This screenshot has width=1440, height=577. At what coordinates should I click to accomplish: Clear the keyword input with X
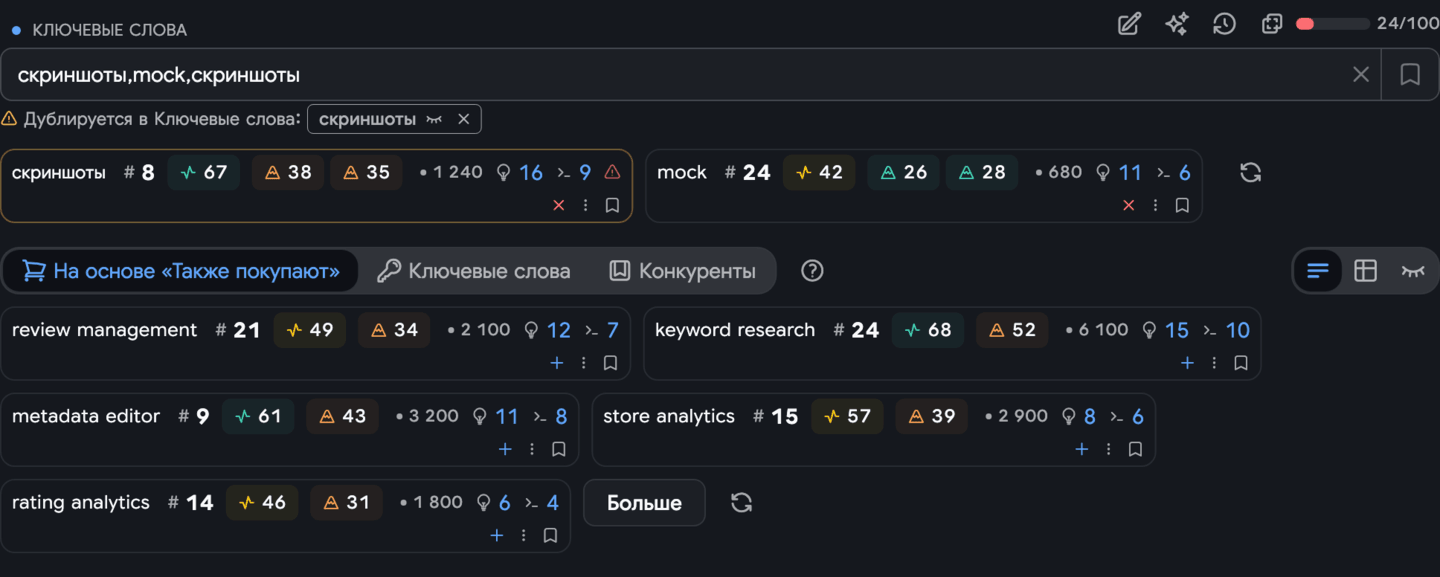coord(1361,74)
